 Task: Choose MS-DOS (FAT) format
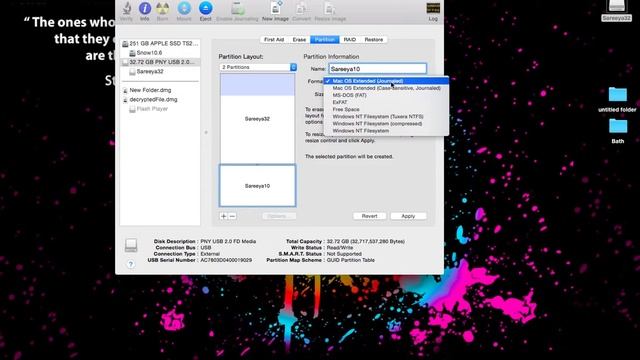386,95
